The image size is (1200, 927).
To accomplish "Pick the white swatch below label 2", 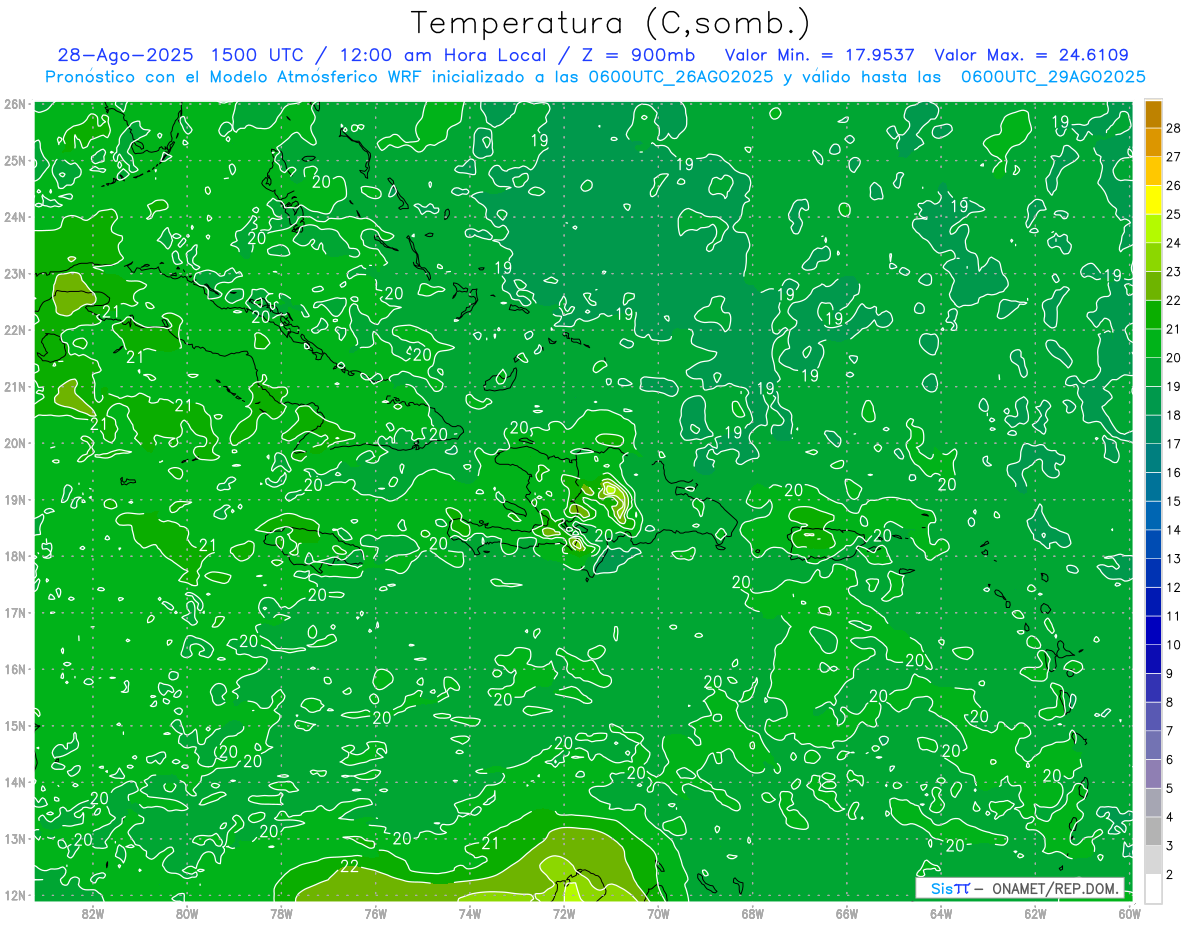I will [1153, 889].
